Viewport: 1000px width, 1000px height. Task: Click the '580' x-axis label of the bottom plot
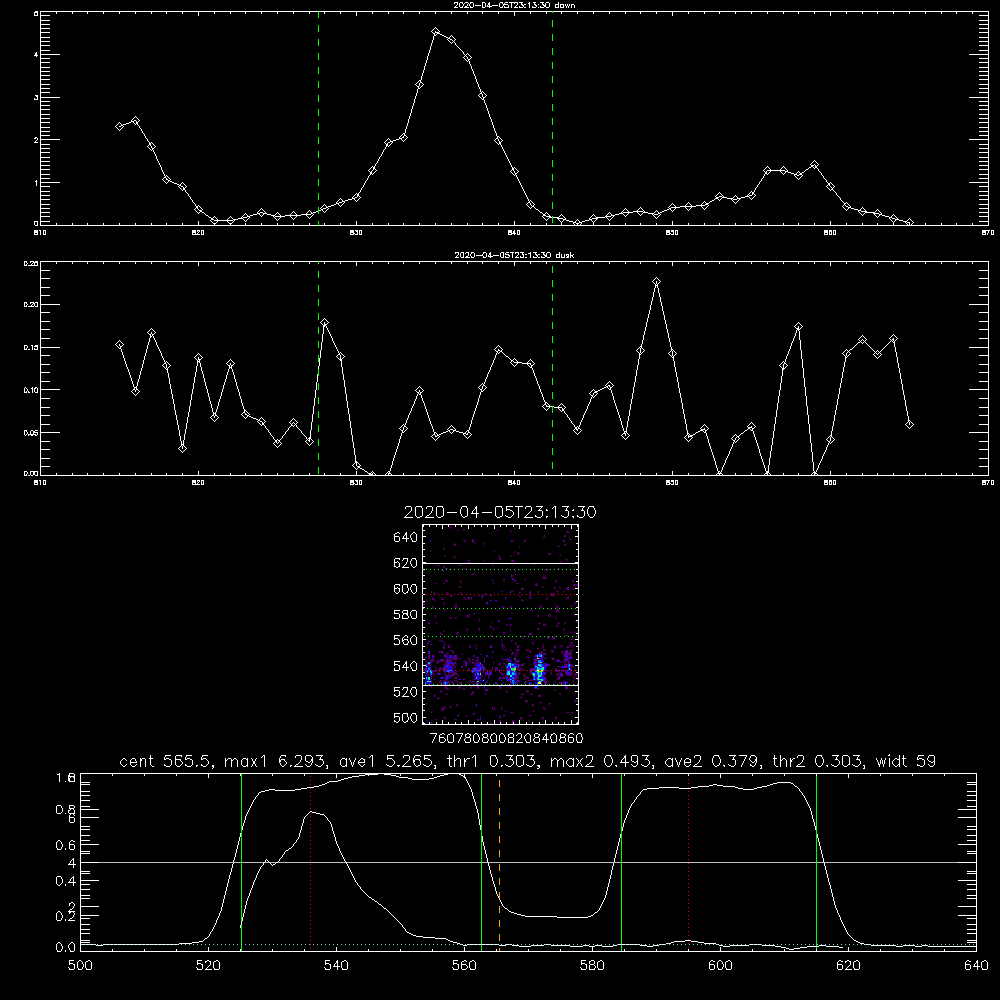pyautogui.click(x=592, y=966)
